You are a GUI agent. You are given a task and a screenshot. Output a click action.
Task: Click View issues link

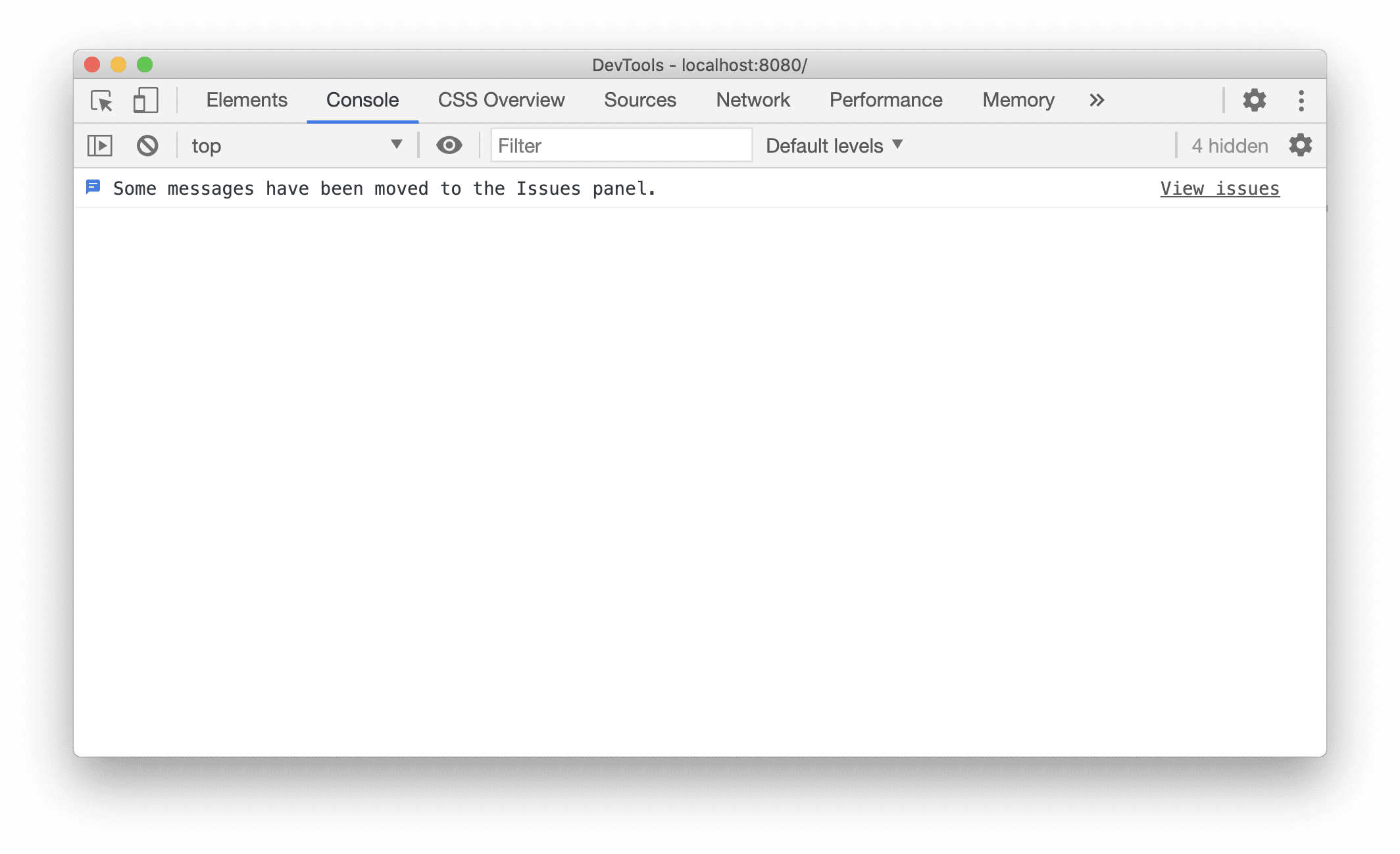1220,188
